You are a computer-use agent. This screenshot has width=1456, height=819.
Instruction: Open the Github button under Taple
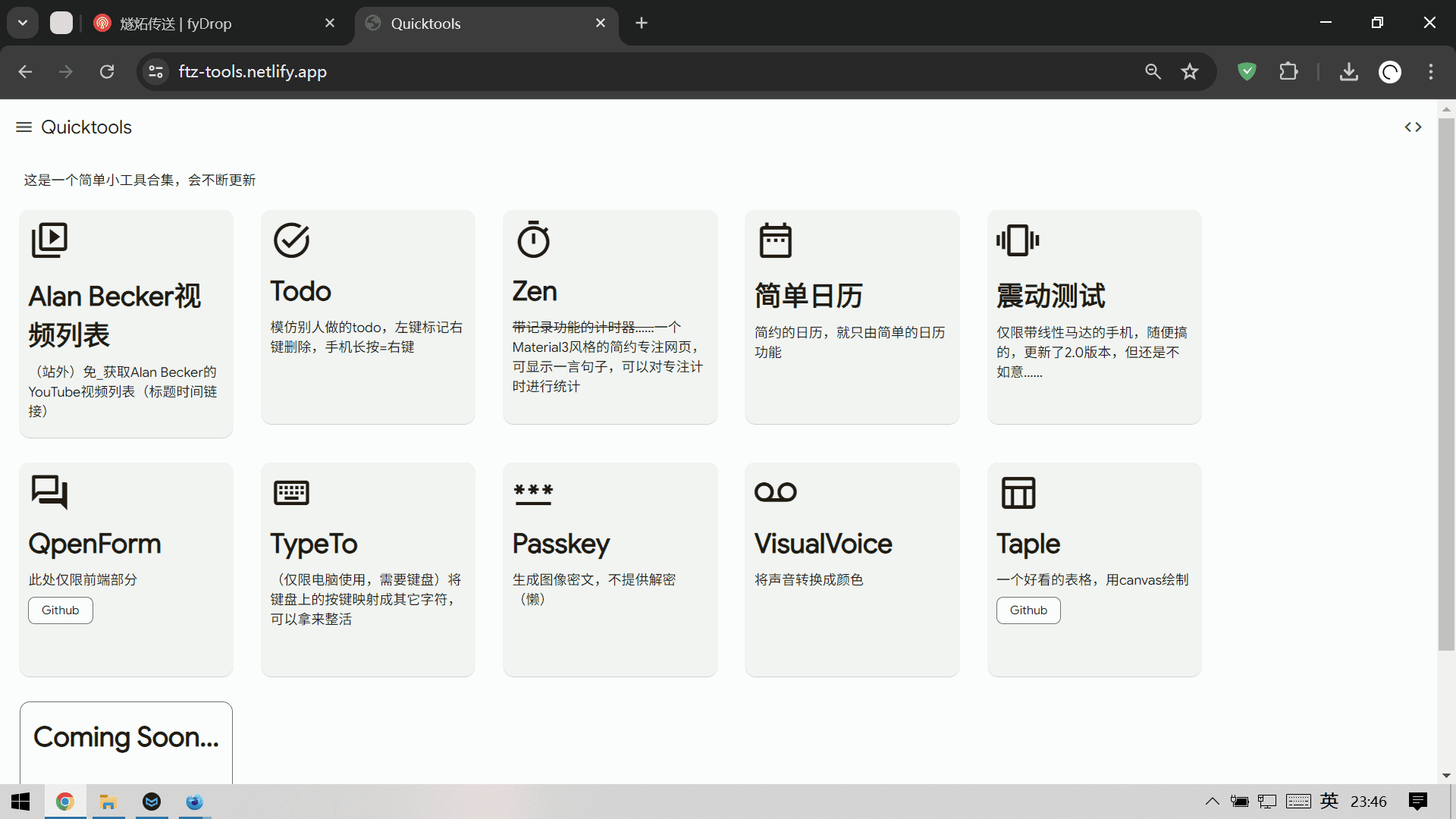click(1028, 610)
